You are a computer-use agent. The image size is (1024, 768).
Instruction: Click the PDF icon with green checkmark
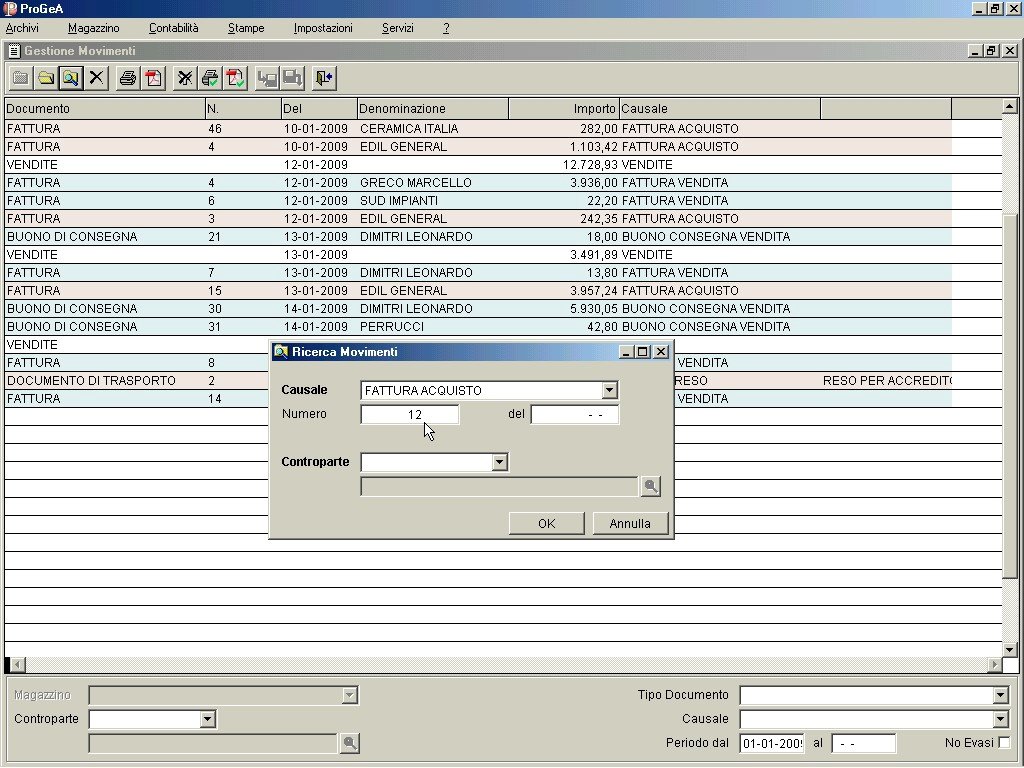[235, 78]
